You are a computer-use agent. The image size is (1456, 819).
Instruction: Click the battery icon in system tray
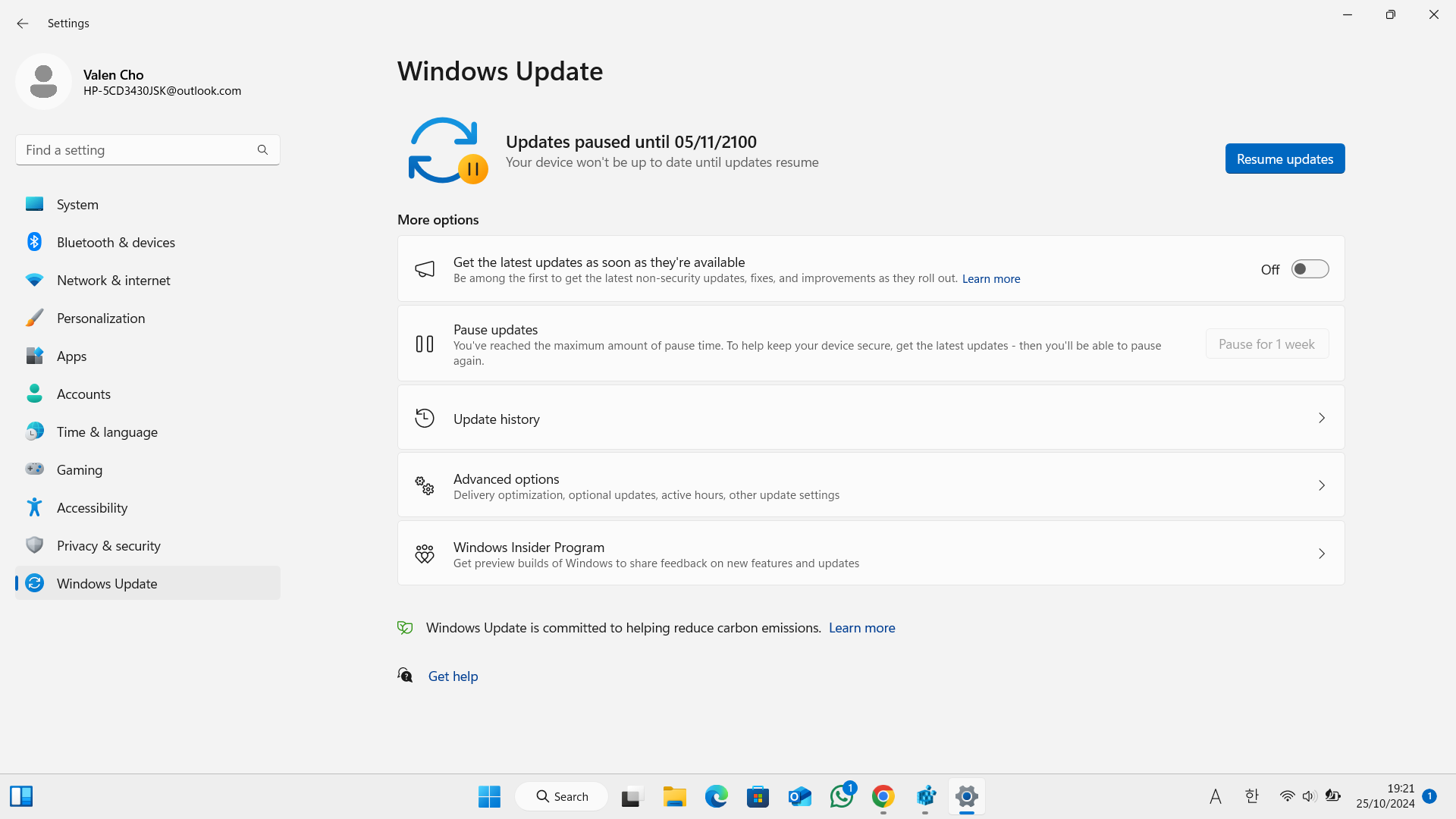(1332, 796)
